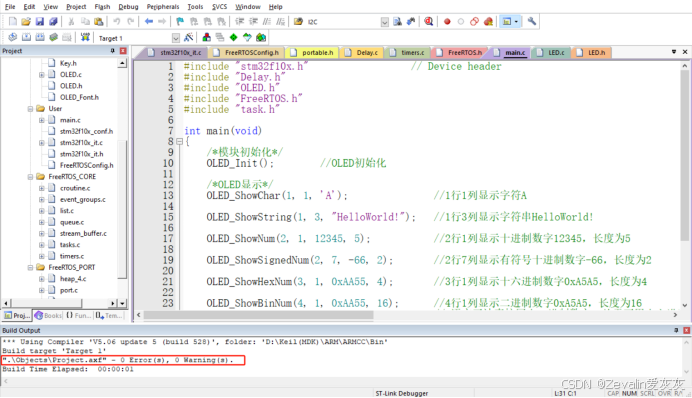Create a new file with toolbar icon
The width and height of the screenshot is (692, 398).
click(x=12, y=21)
